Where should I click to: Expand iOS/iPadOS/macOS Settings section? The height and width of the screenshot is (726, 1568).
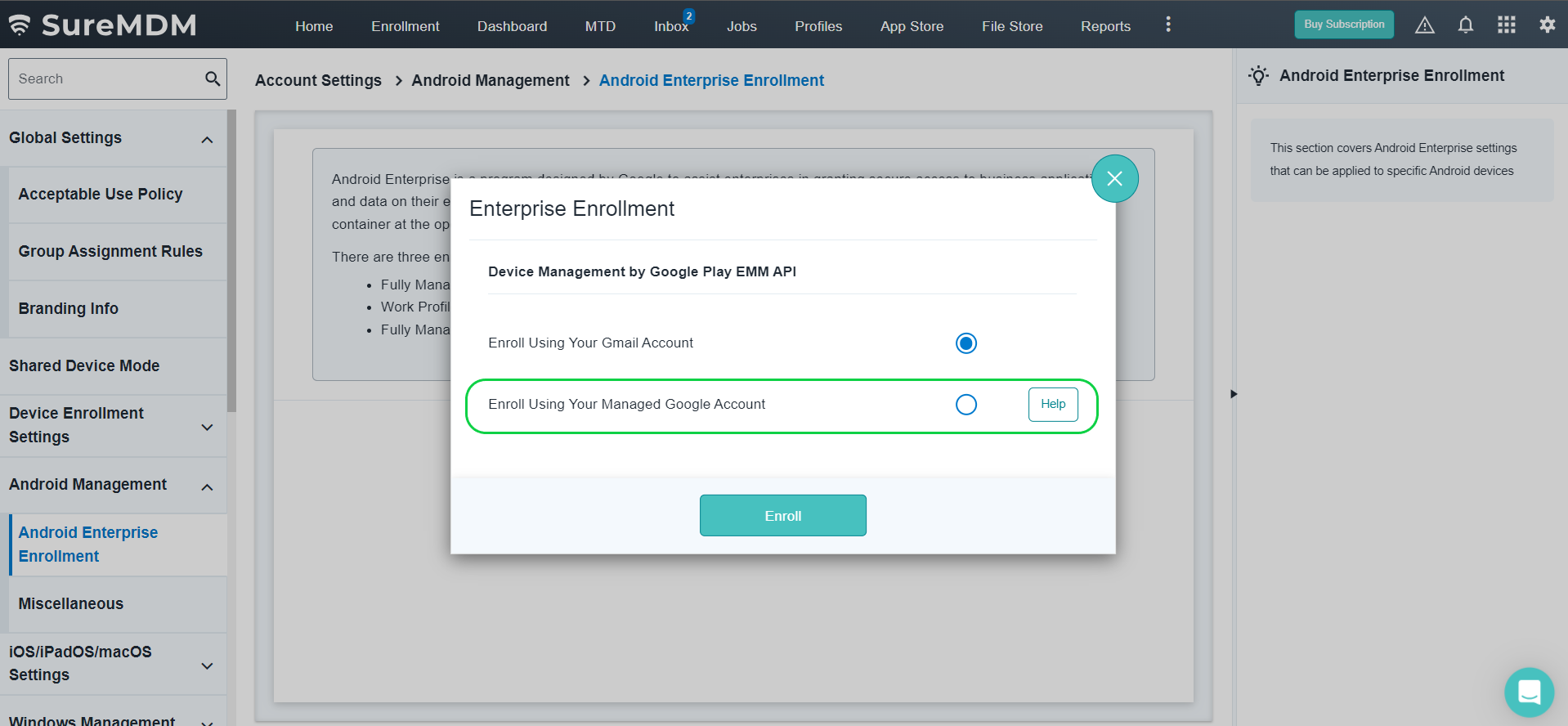click(x=207, y=665)
